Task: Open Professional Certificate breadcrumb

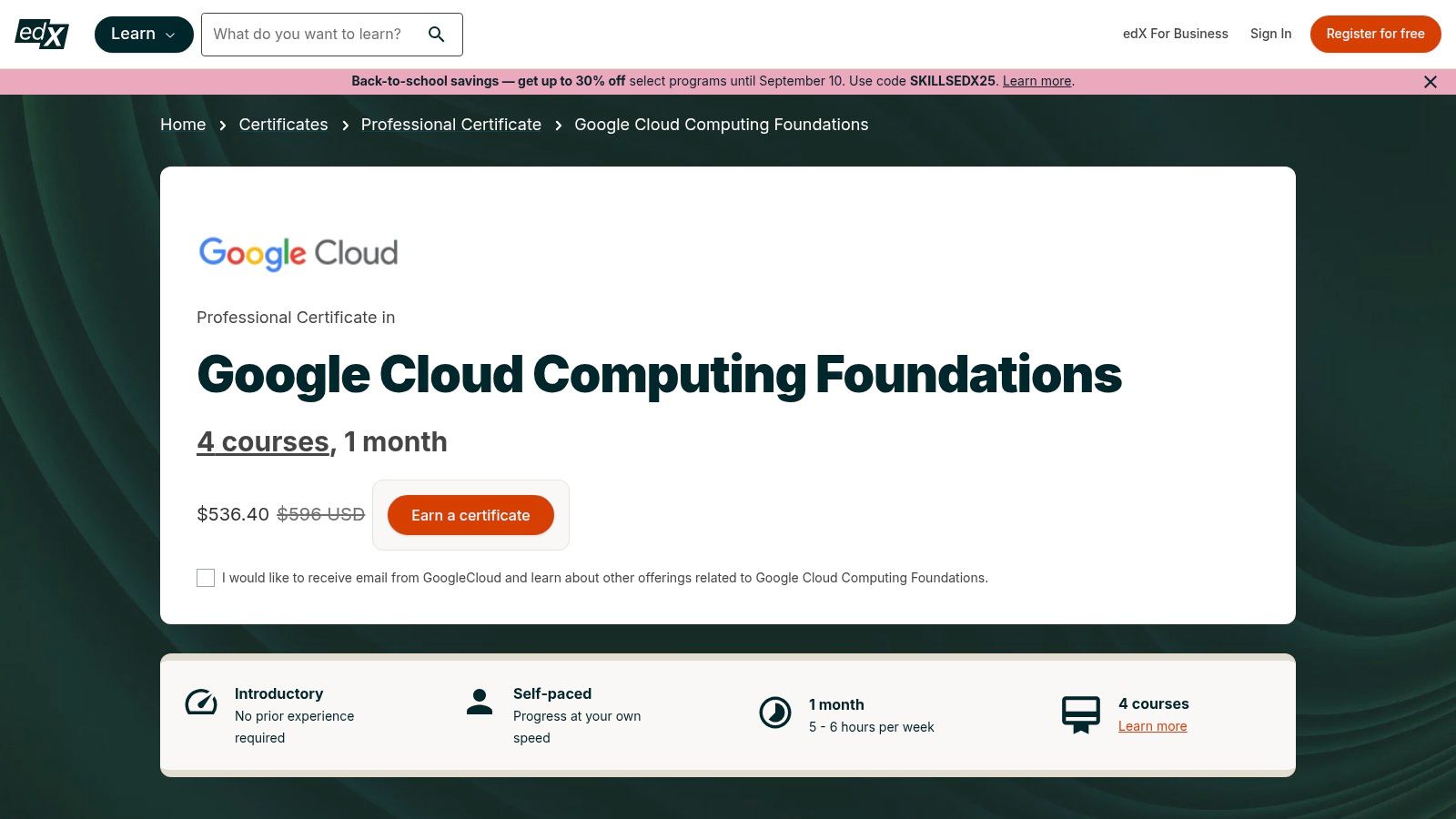Action: [450, 125]
